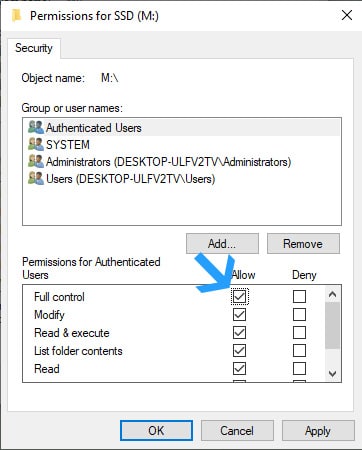Click the Cancel button
This screenshot has height=450, width=362.
[237, 430]
